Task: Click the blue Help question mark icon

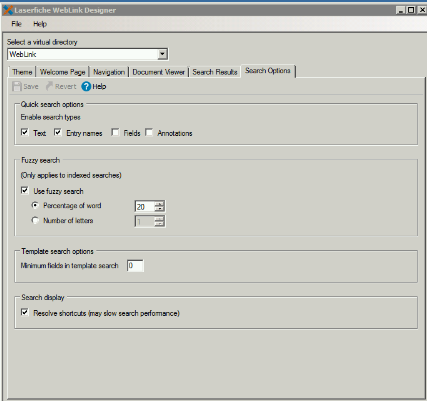Action: tap(86, 87)
